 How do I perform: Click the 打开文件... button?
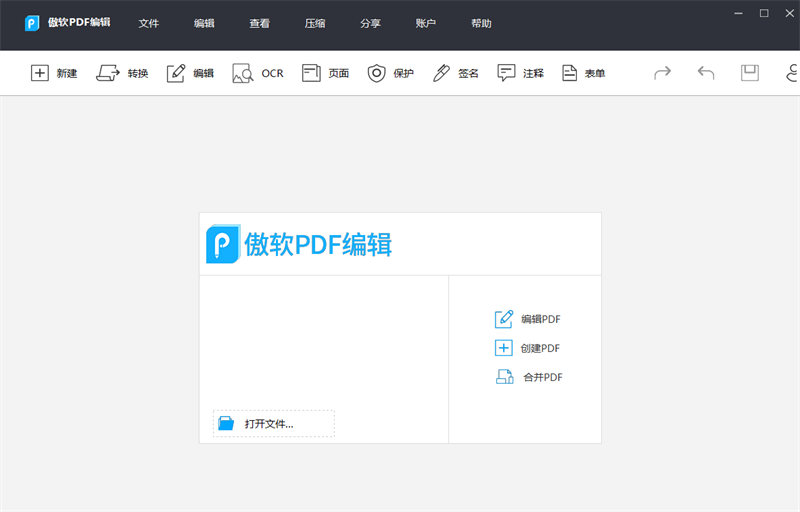coord(274,423)
